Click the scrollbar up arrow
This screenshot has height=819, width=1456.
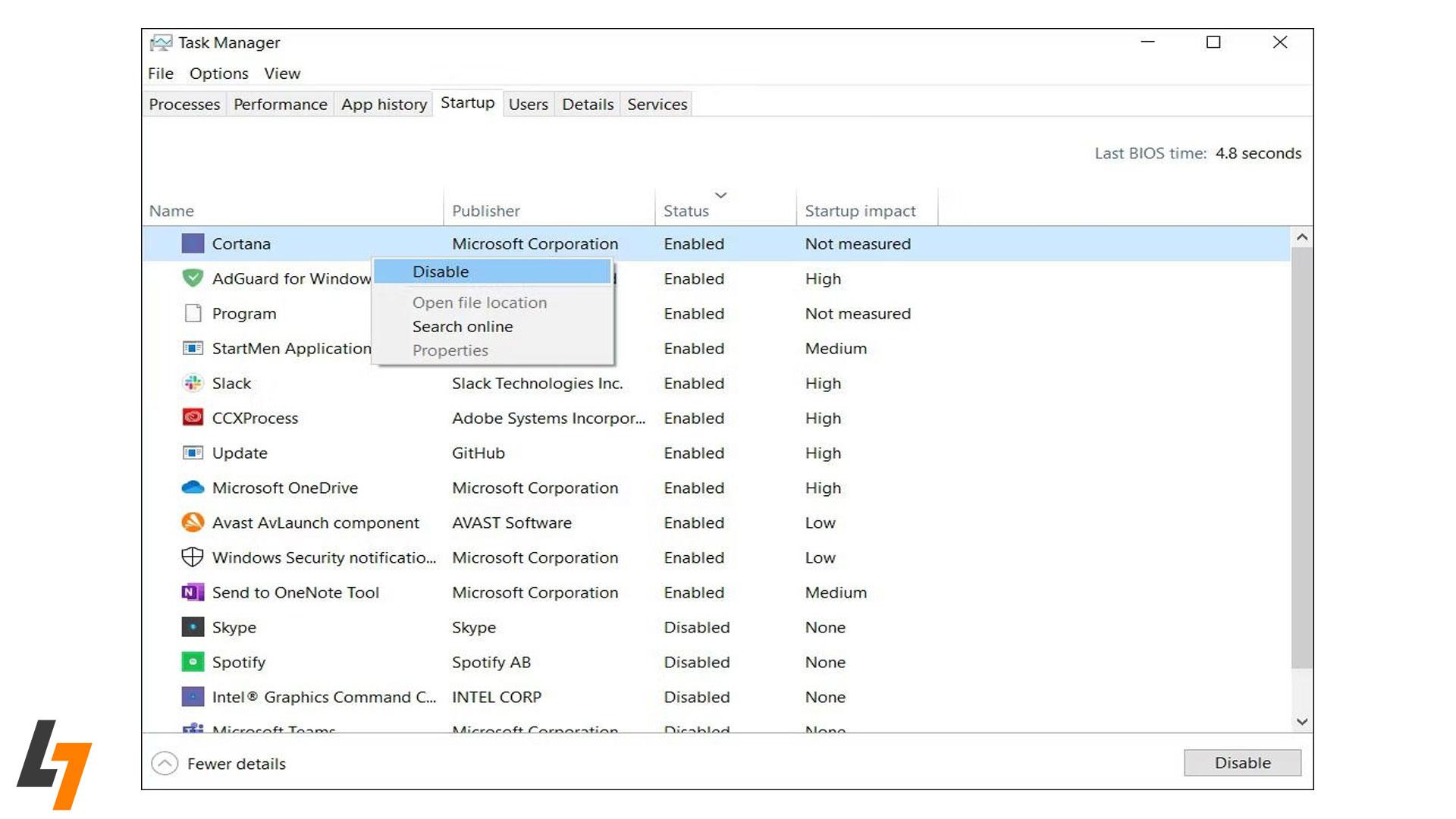coord(1302,237)
